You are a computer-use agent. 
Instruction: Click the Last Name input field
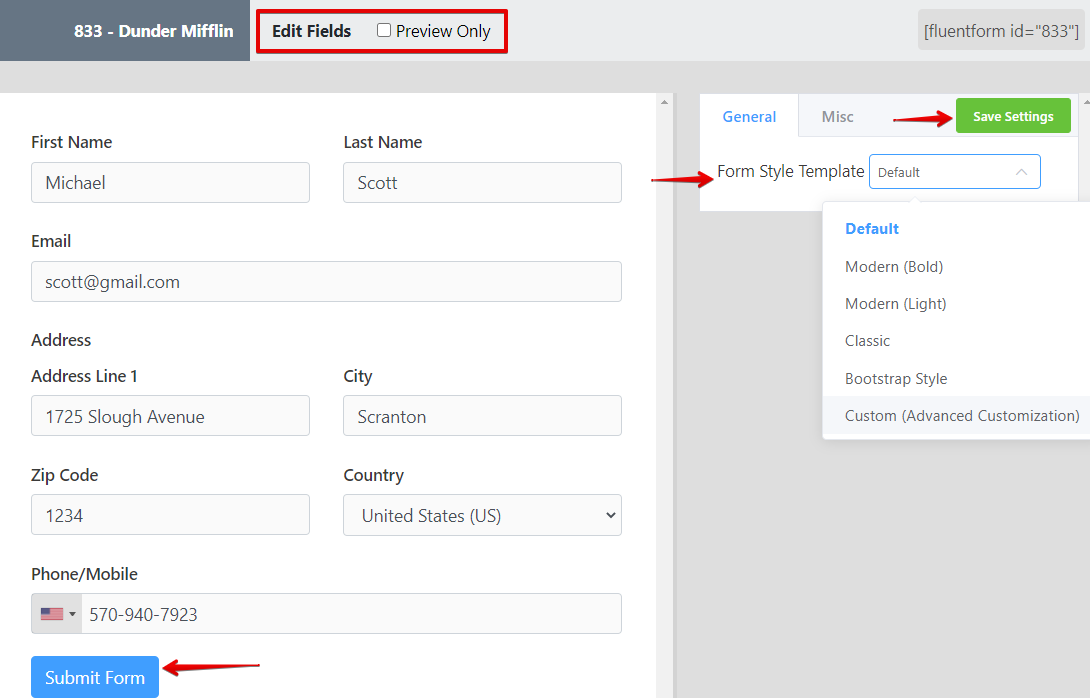482,183
